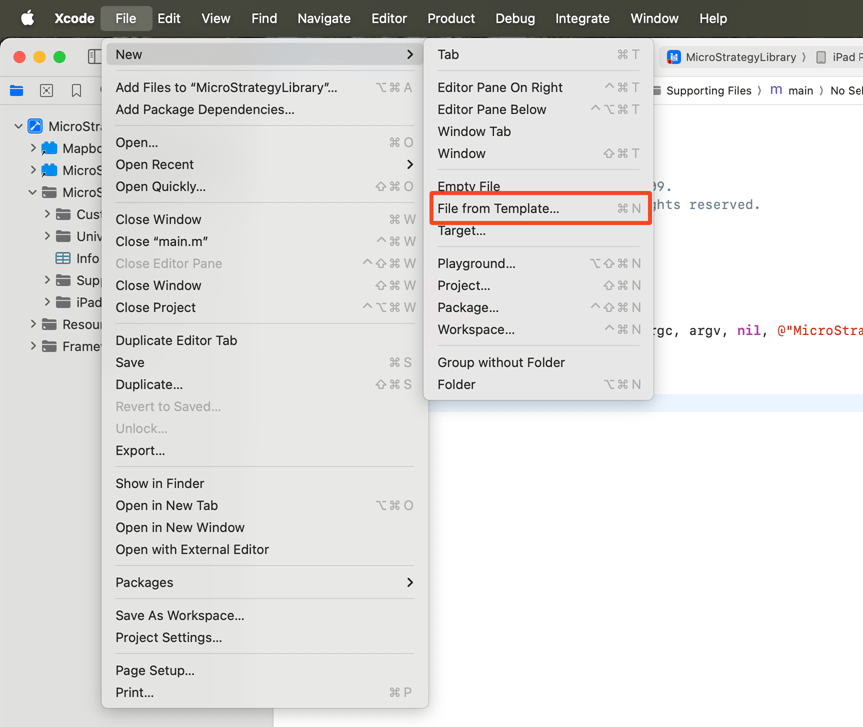Choose Package... in New submenu
Image resolution: width=863 pixels, height=727 pixels.
(539, 308)
